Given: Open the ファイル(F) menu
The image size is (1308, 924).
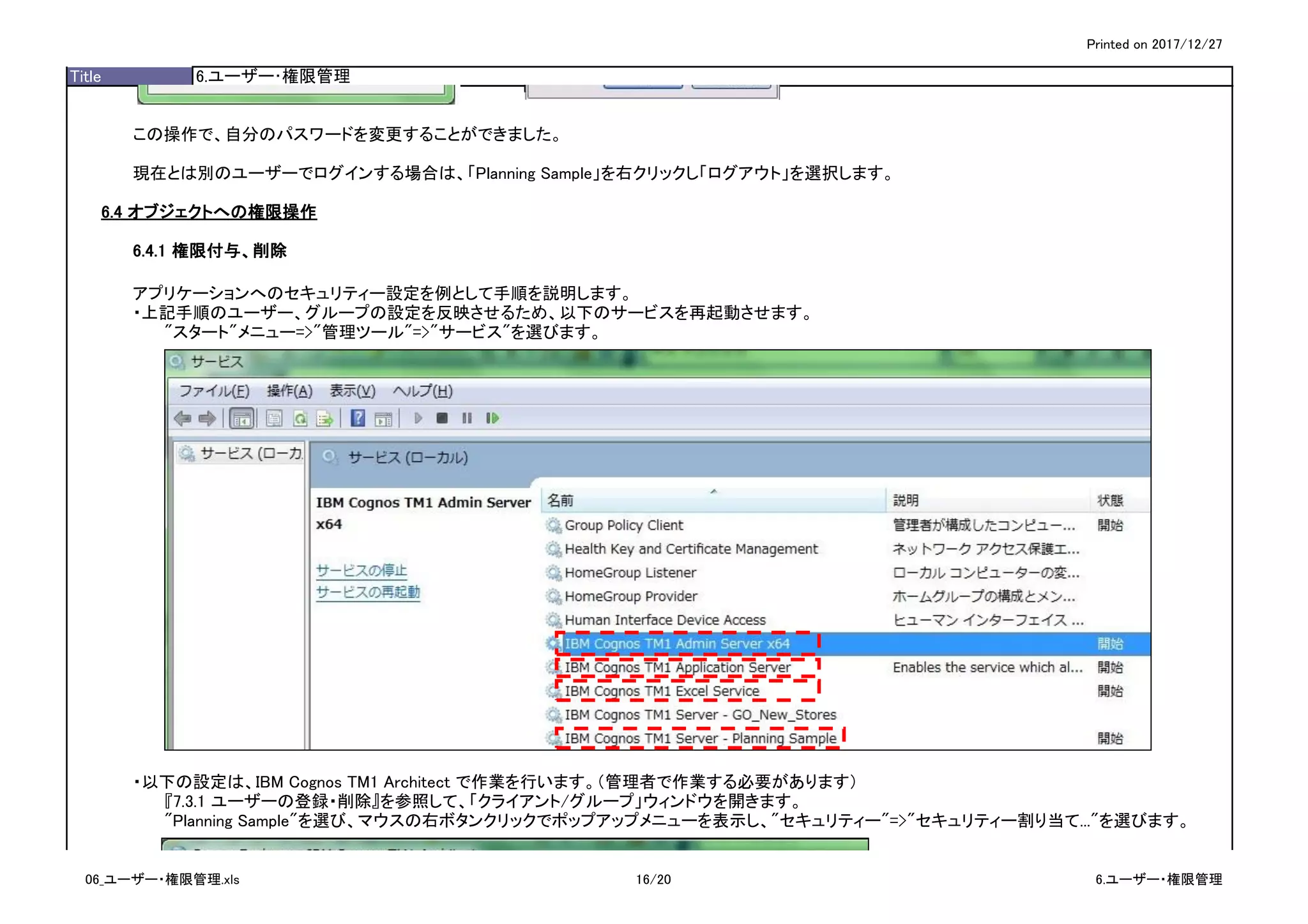Looking at the screenshot, I should tap(214, 391).
